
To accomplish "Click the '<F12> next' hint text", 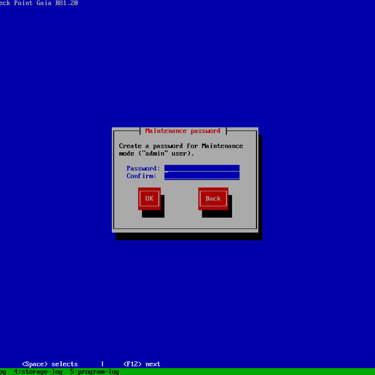I will click(142, 364).
